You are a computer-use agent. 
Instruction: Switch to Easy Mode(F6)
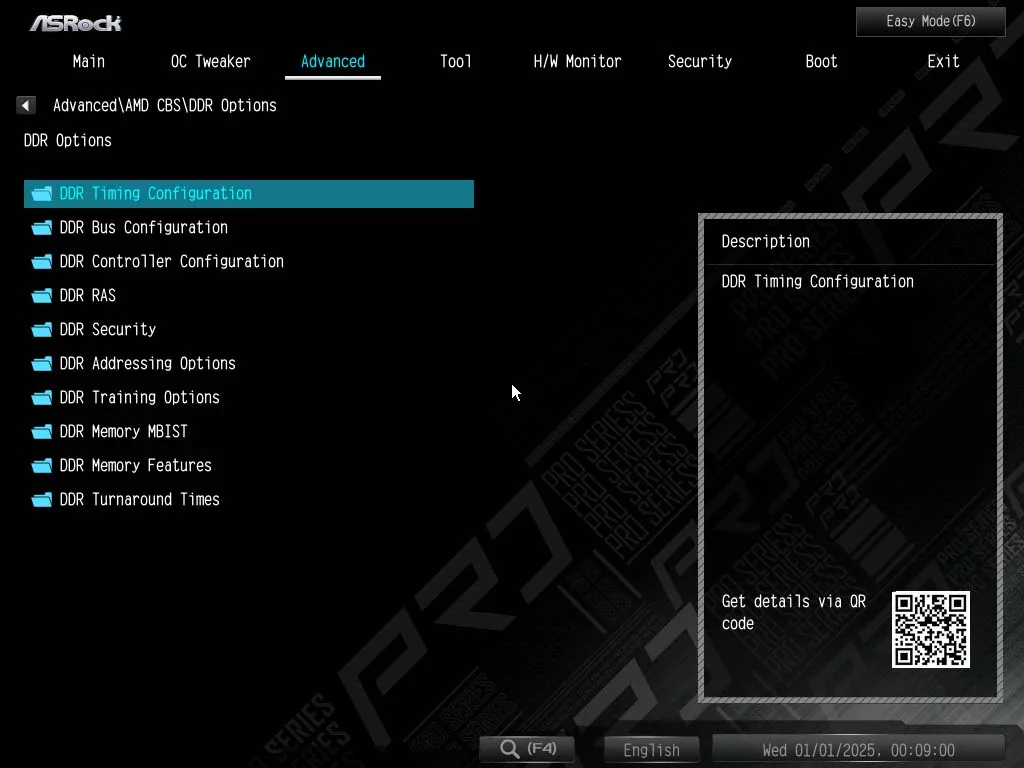click(x=930, y=21)
